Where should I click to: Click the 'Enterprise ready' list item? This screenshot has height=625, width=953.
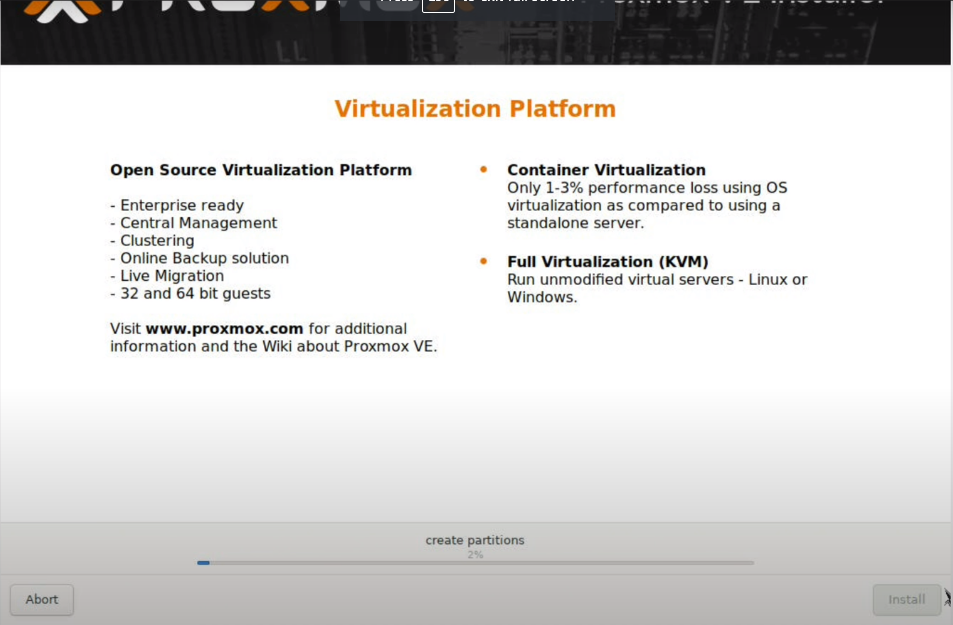click(x=177, y=206)
